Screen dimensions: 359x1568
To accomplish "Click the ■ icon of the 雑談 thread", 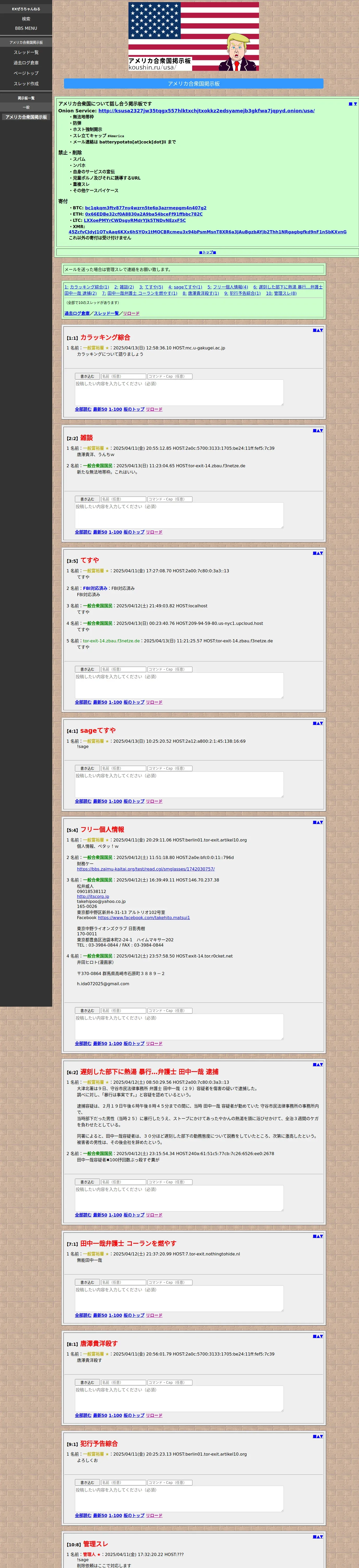I will [315, 430].
